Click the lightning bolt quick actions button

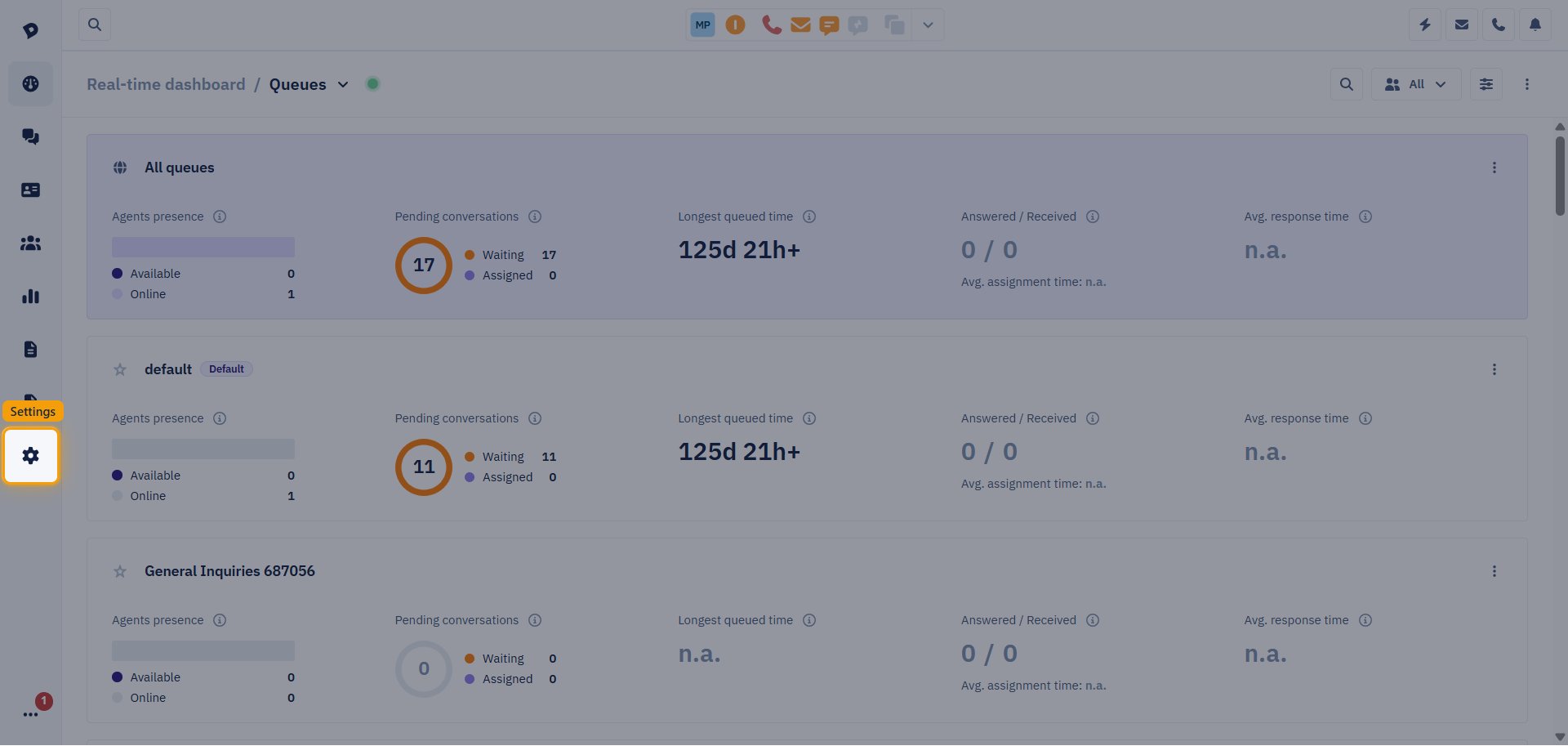tap(1425, 25)
